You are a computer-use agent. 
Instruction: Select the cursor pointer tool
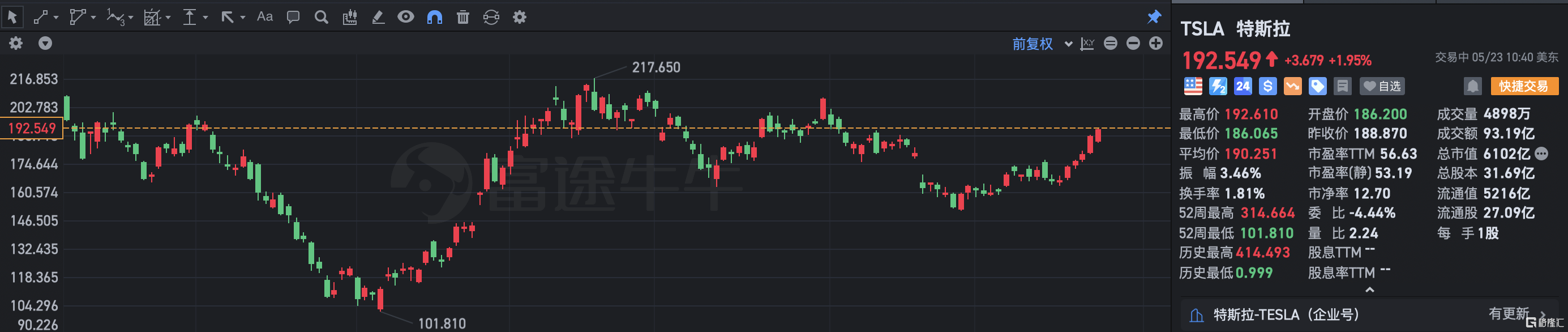[x=12, y=17]
